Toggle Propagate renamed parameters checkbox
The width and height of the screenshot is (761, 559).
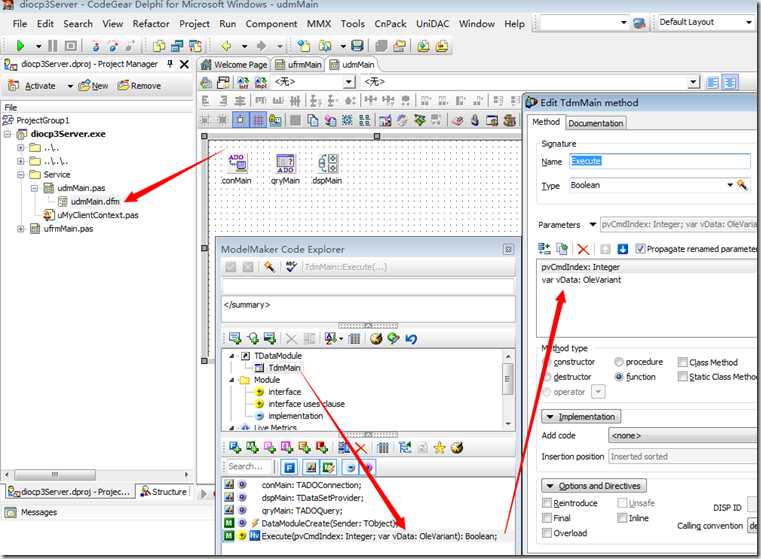[x=640, y=249]
